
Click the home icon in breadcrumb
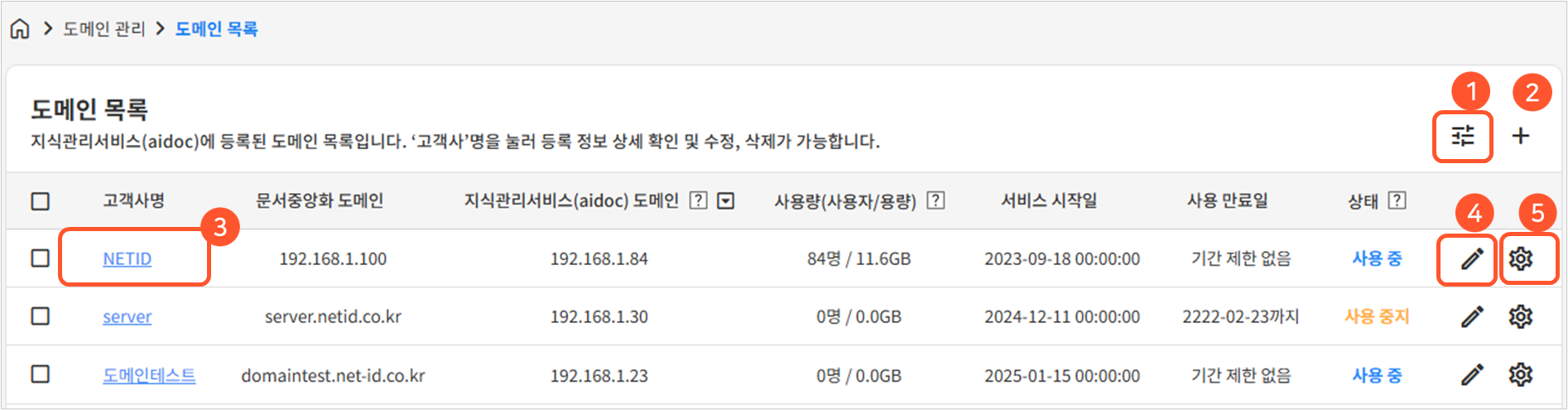20,29
